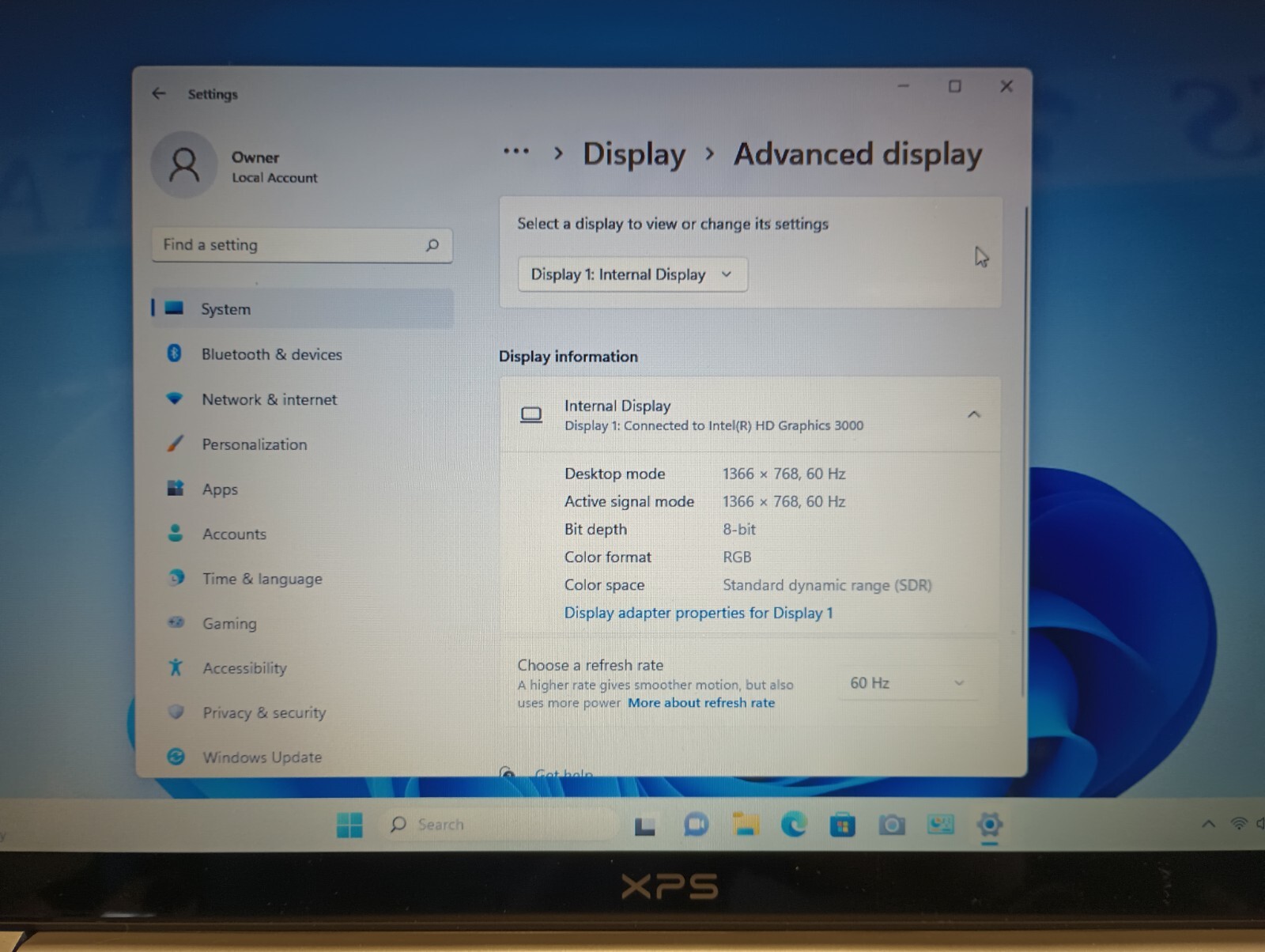
Task: Click the Accessibility figure icon
Action: (176, 667)
